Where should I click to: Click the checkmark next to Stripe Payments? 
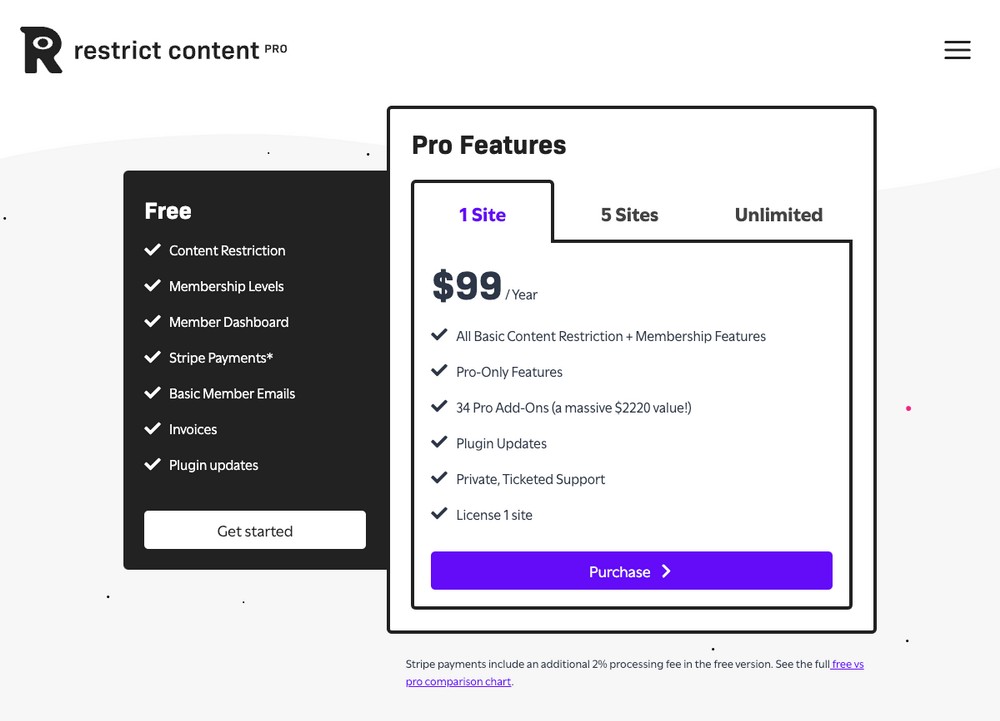(152, 357)
